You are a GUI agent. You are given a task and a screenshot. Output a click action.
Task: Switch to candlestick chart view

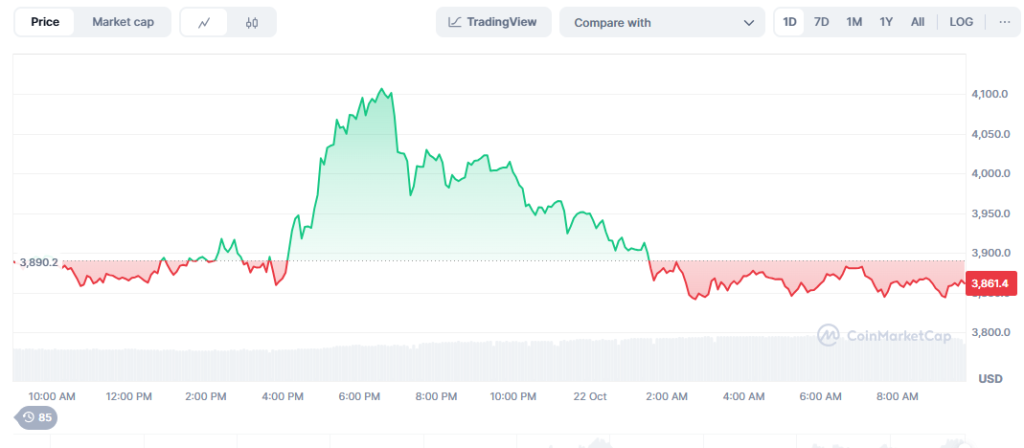[x=252, y=22]
